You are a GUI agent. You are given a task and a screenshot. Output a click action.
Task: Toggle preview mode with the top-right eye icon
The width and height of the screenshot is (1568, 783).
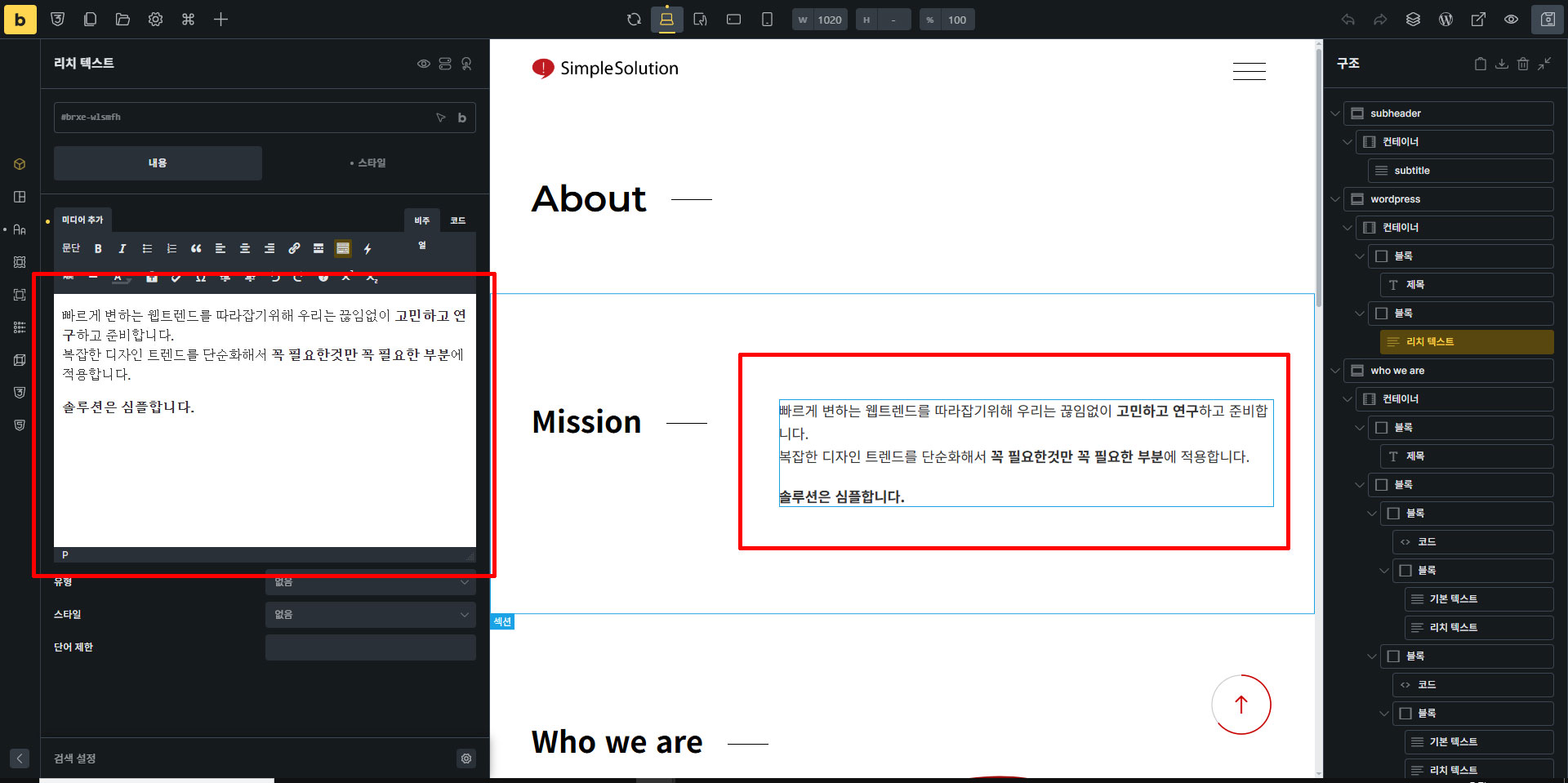tap(1511, 20)
